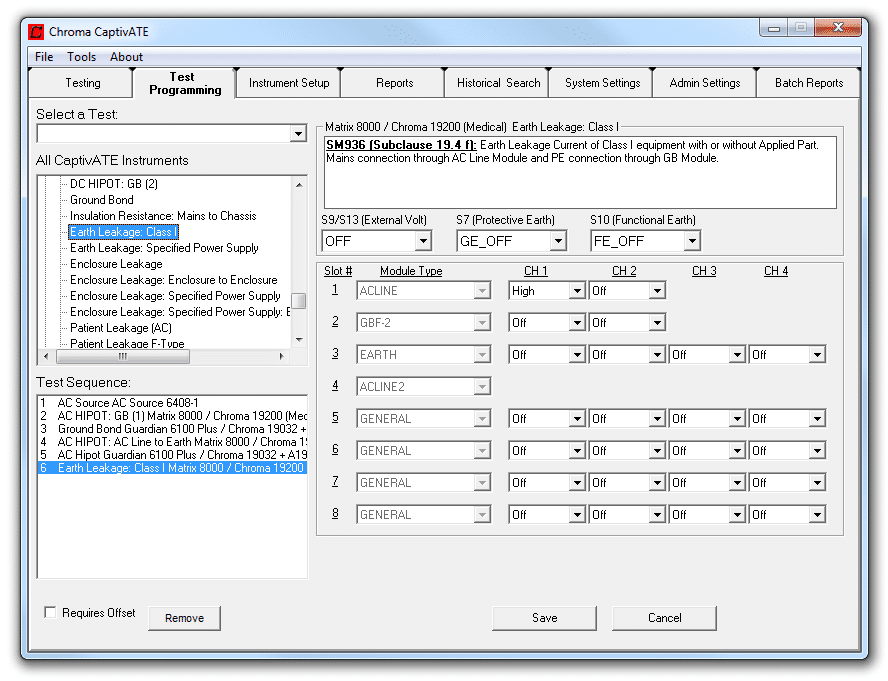Select Ground Bond instrument in the tree
This screenshot has width=888, height=681.
point(101,200)
